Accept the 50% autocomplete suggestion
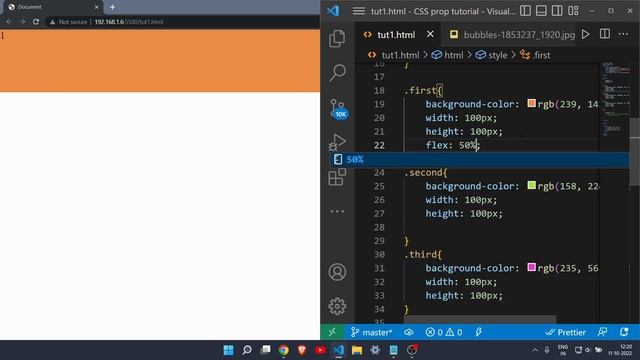The height and width of the screenshot is (360, 640). tap(479, 159)
